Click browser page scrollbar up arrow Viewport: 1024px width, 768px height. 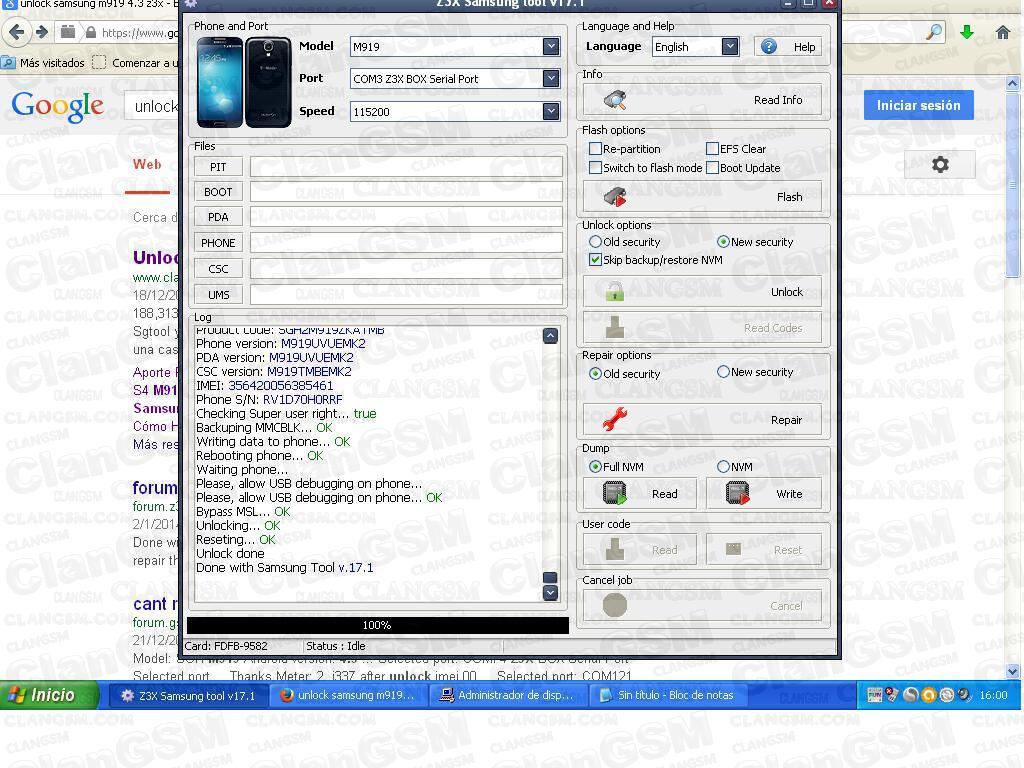(x=1012, y=83)
